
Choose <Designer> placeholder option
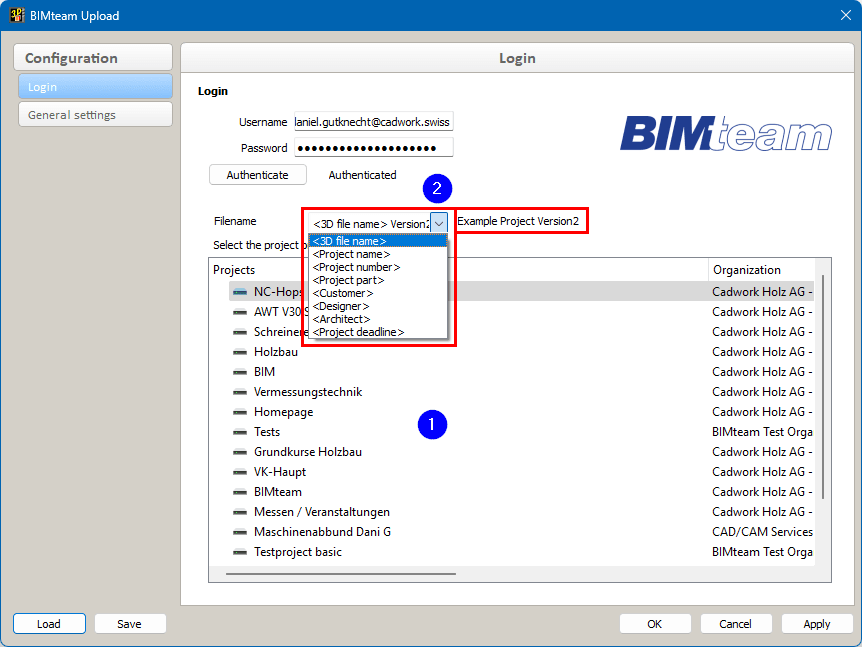coord(378,306)
